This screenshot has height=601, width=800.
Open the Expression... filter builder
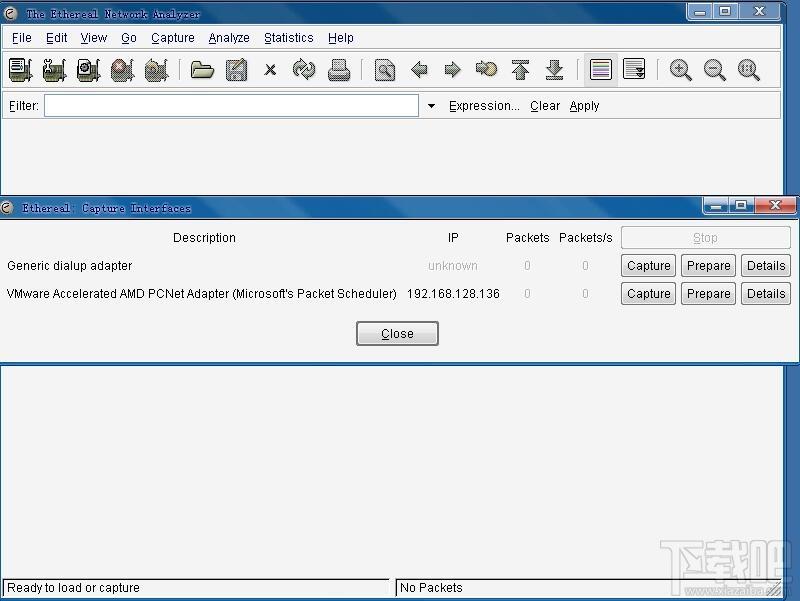click(484, 106)
